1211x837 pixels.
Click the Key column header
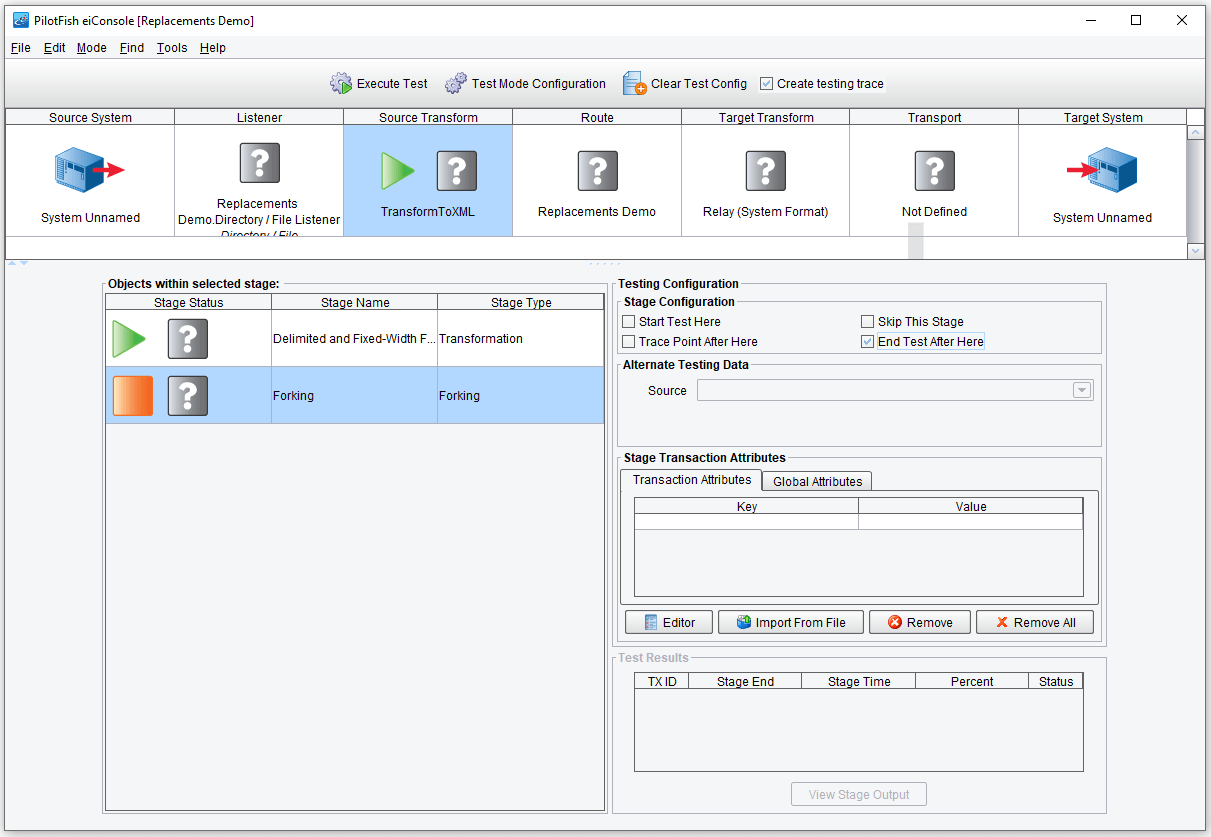pos(747,506)
